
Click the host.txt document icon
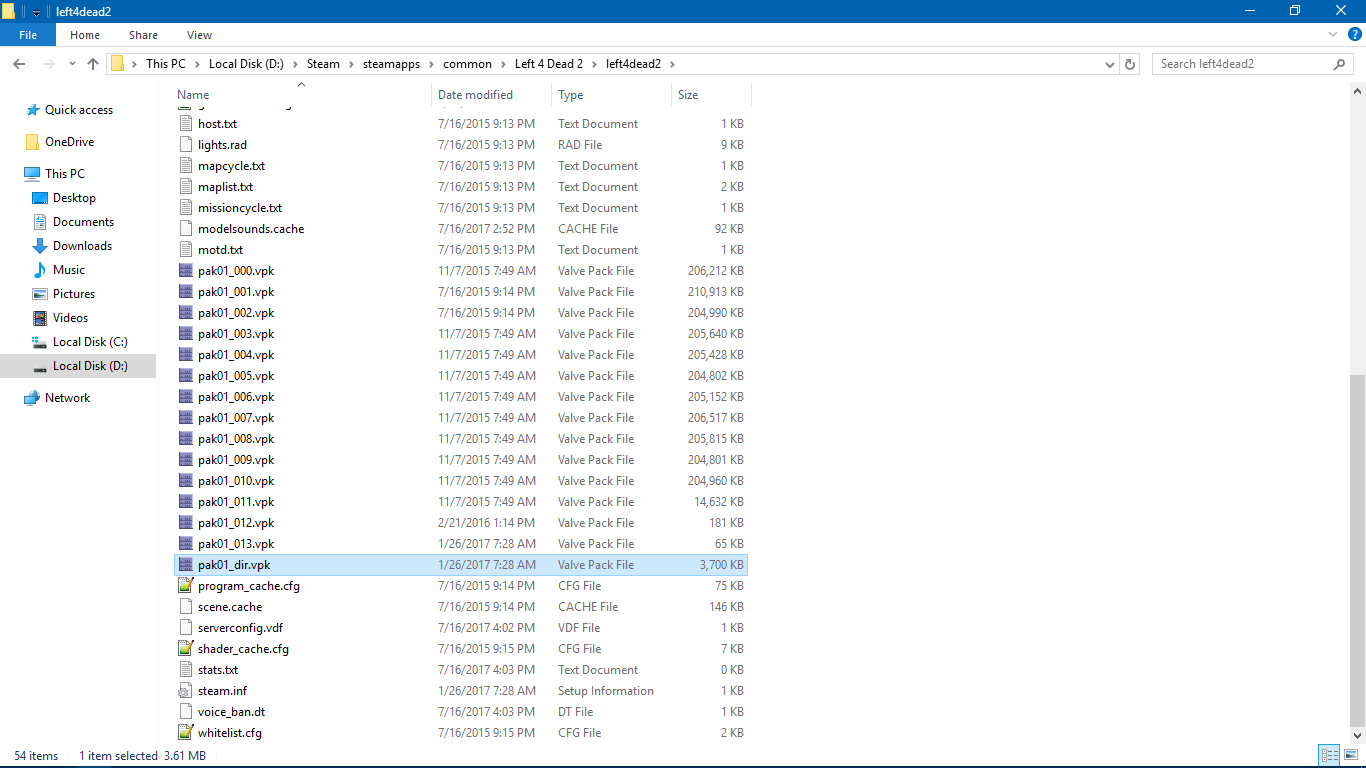pos(185,124)
